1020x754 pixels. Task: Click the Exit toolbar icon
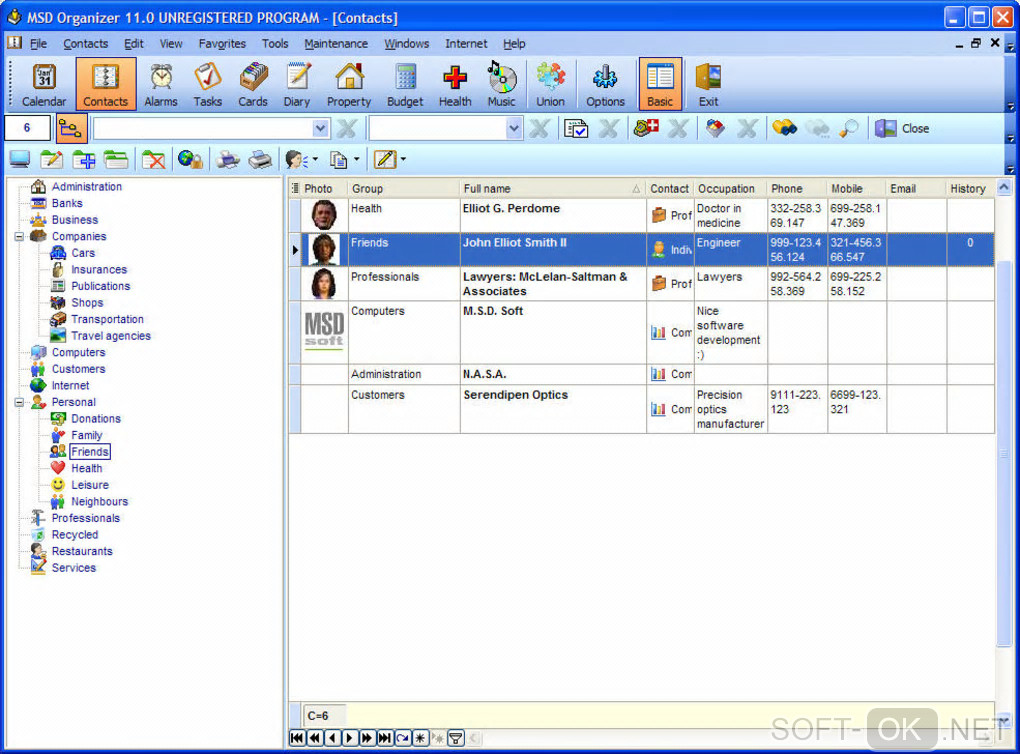(x=708, y=84)
